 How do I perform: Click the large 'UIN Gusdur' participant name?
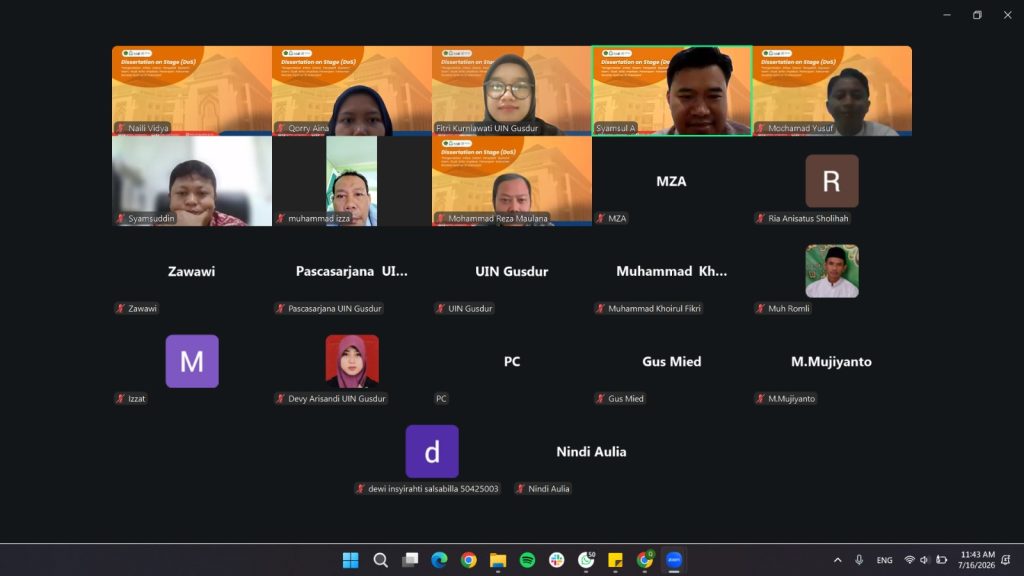[x=512, y=271]
